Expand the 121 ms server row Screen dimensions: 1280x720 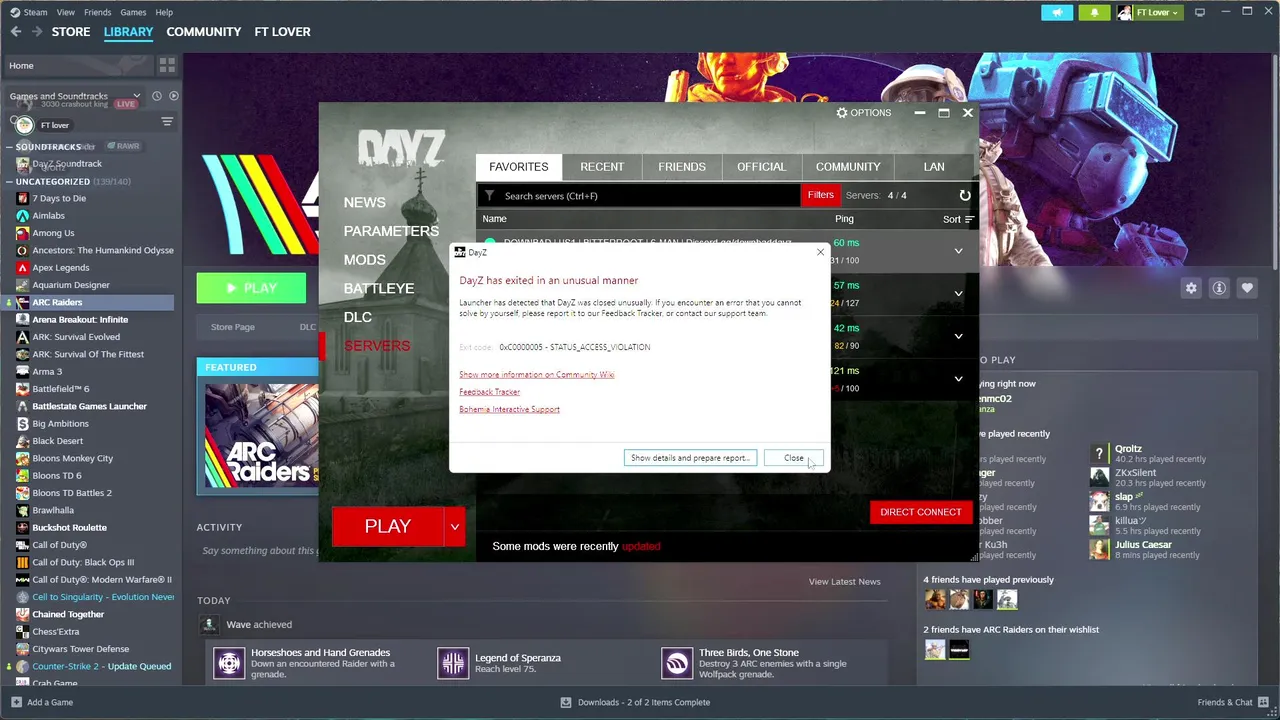point(958,379)
